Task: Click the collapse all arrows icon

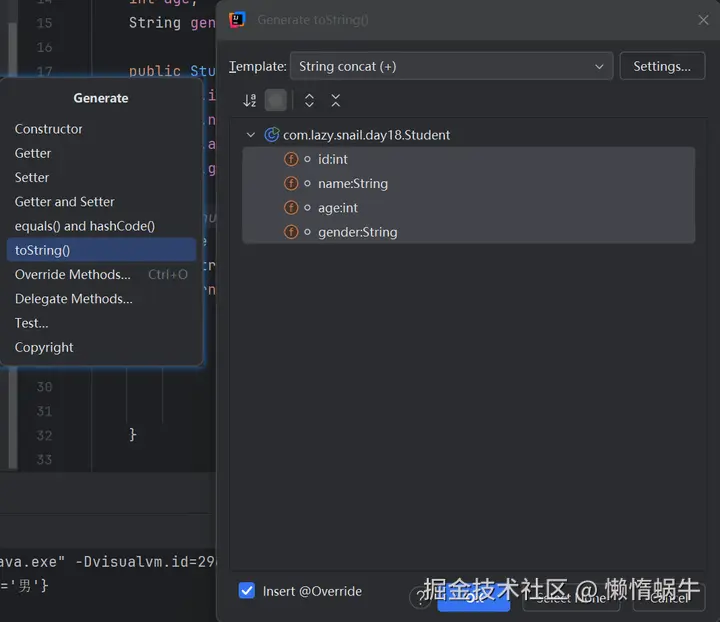Action: click(x=336, y=101)
